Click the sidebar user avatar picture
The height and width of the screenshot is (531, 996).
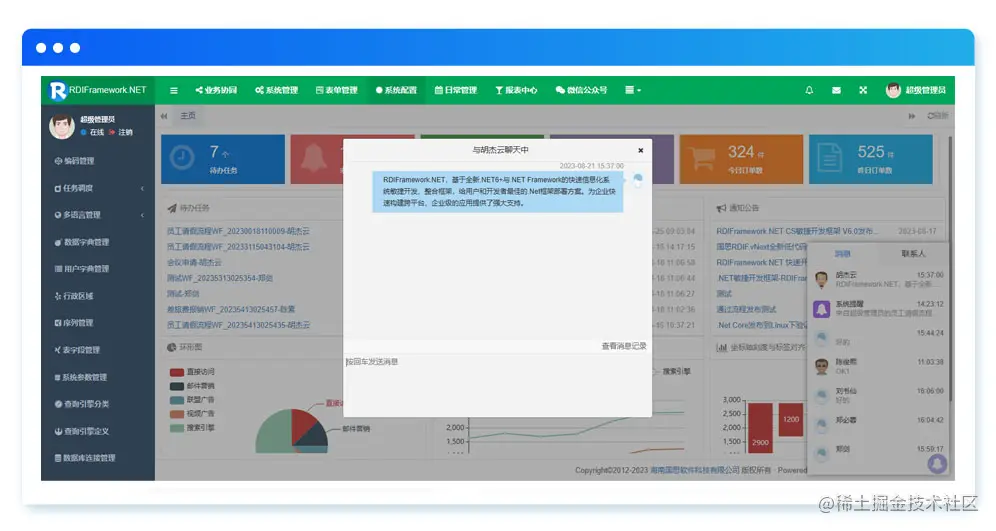tap(62, 126)
